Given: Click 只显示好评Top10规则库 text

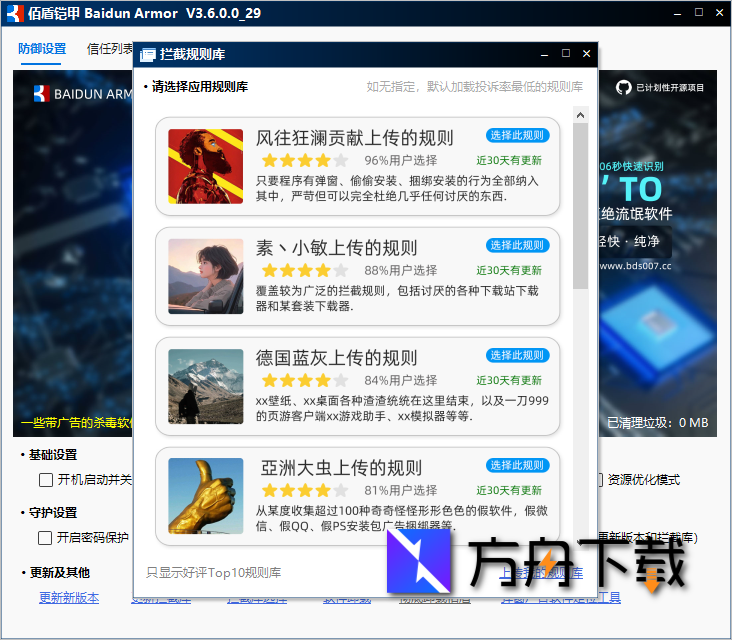Looking at the screenshot, I should click(213, 573).
